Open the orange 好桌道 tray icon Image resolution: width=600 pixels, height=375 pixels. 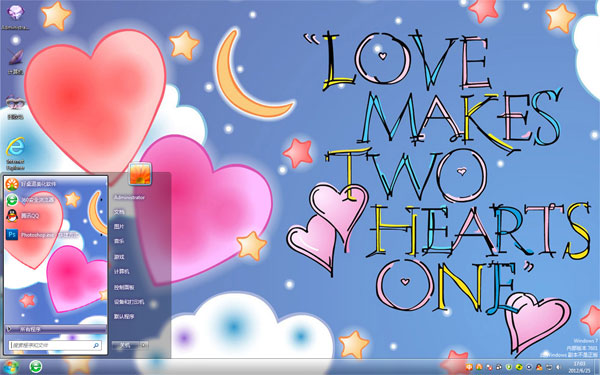tap(479, 367)
